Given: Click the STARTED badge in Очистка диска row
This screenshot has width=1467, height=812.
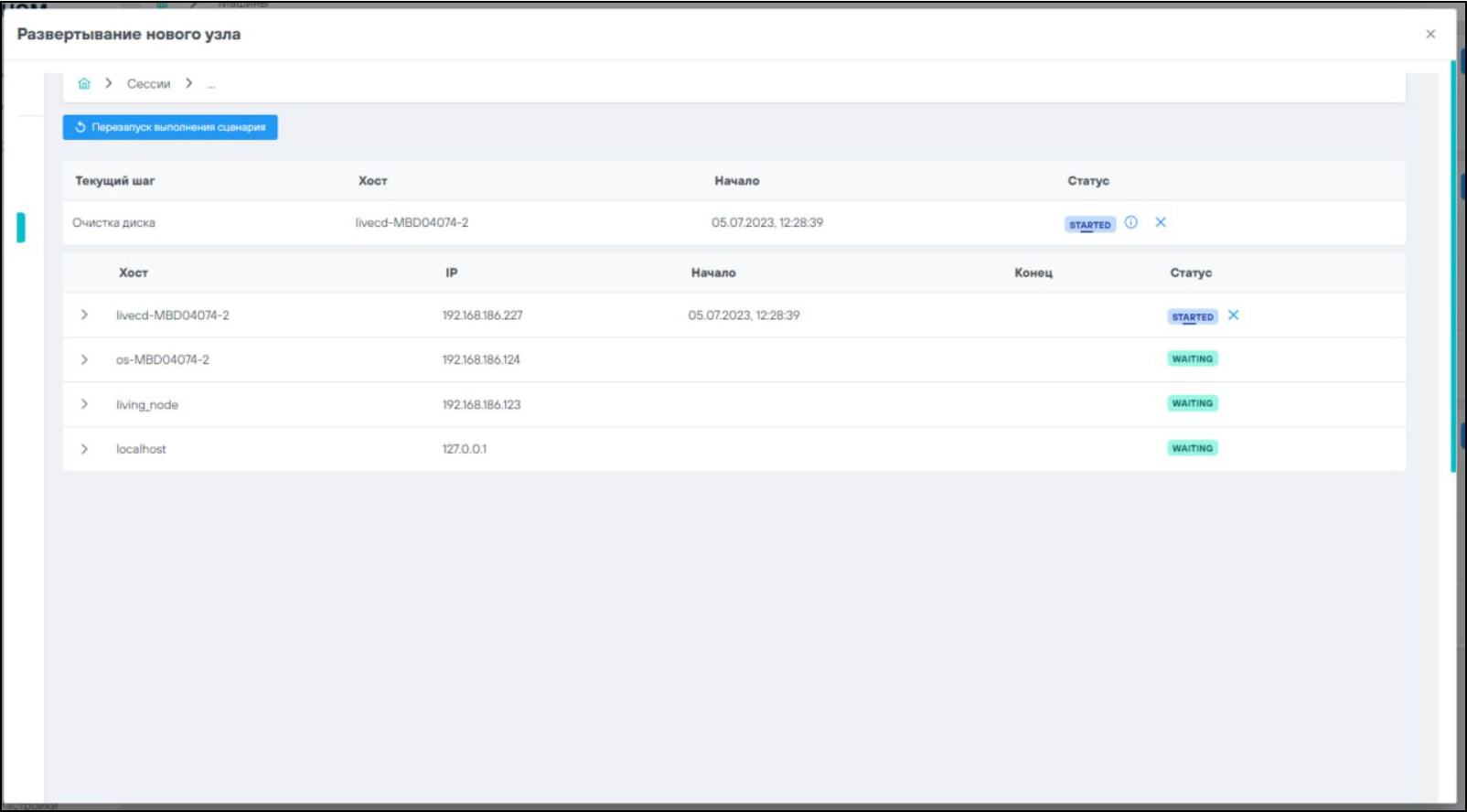Looking at the screenshot, I should [1089, 224].
